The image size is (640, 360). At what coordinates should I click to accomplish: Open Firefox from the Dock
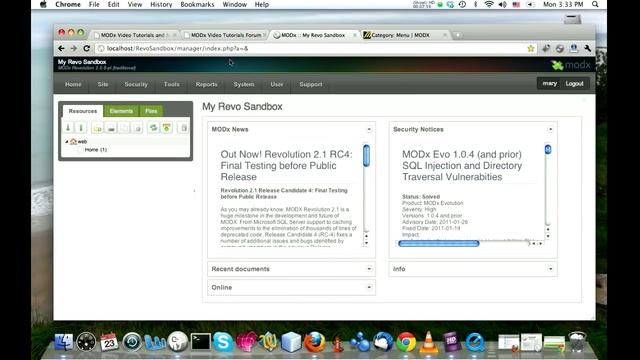[314, 342]
